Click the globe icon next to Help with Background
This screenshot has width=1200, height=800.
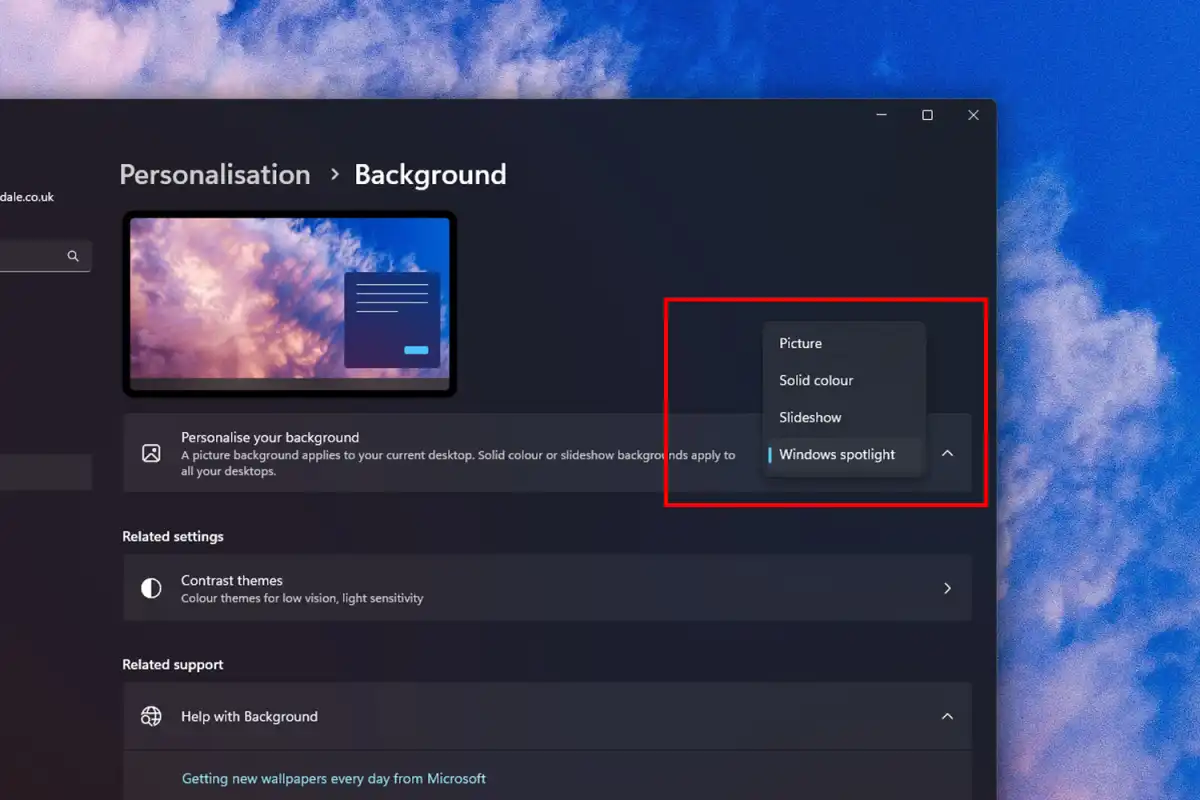pos(151,716)
